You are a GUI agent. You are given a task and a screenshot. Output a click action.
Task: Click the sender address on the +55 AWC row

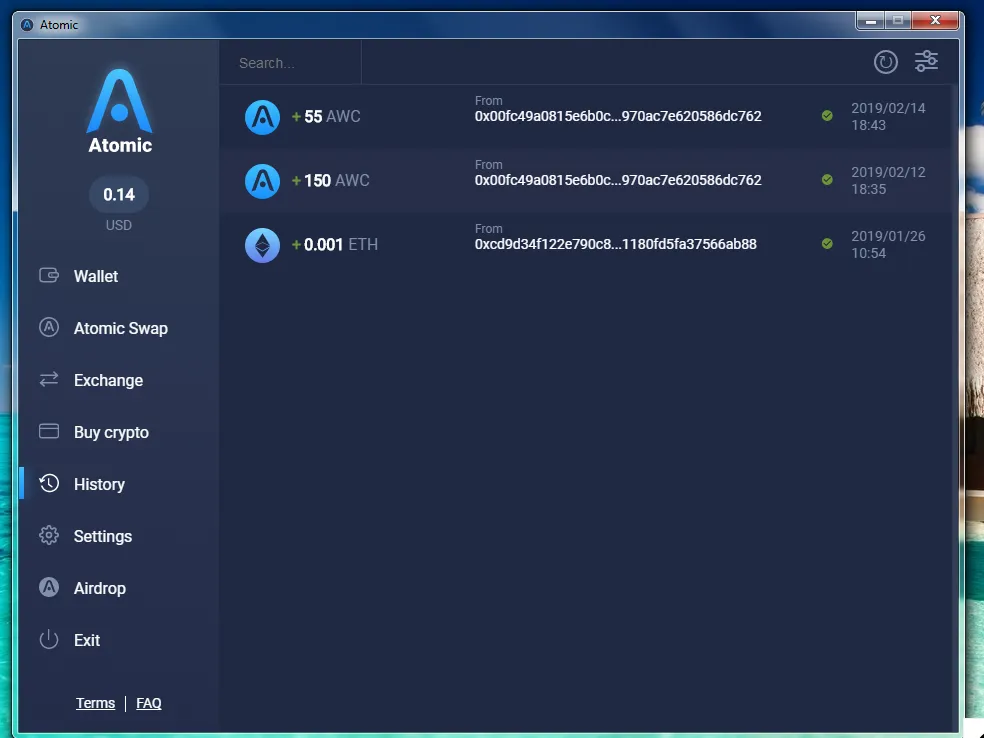(x=618, y=116)
